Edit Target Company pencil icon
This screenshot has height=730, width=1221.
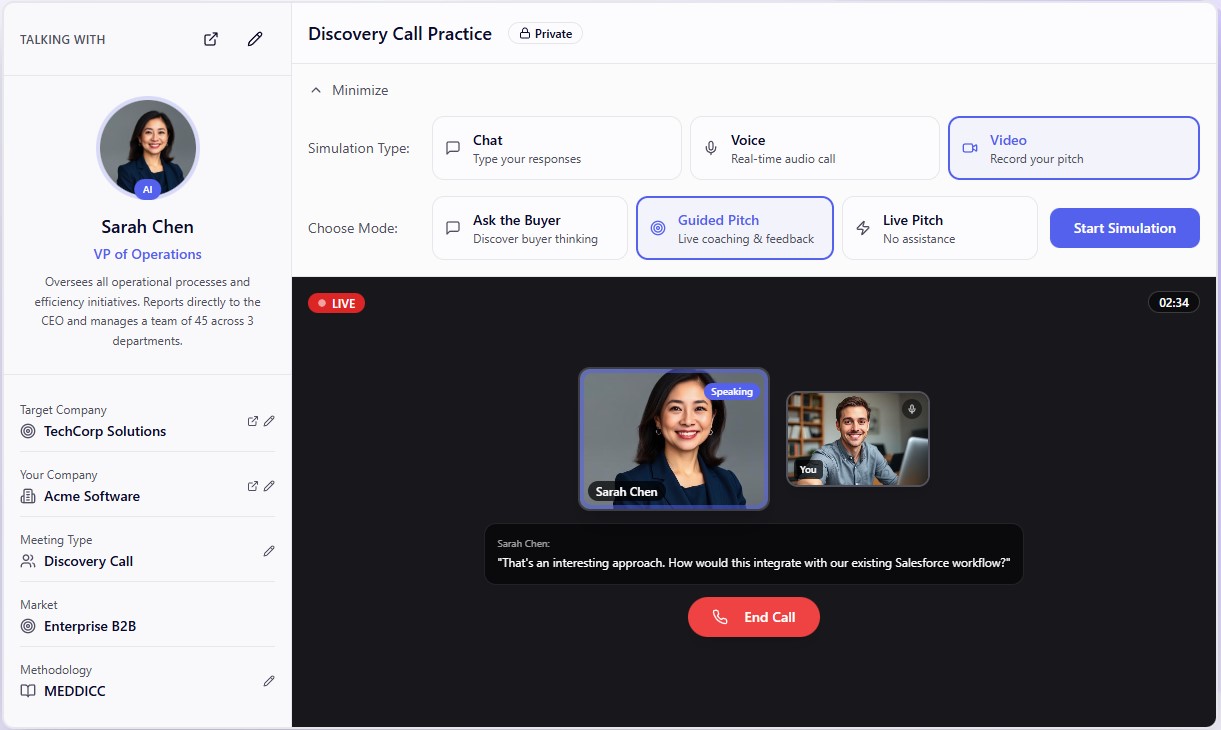[269, 421]
